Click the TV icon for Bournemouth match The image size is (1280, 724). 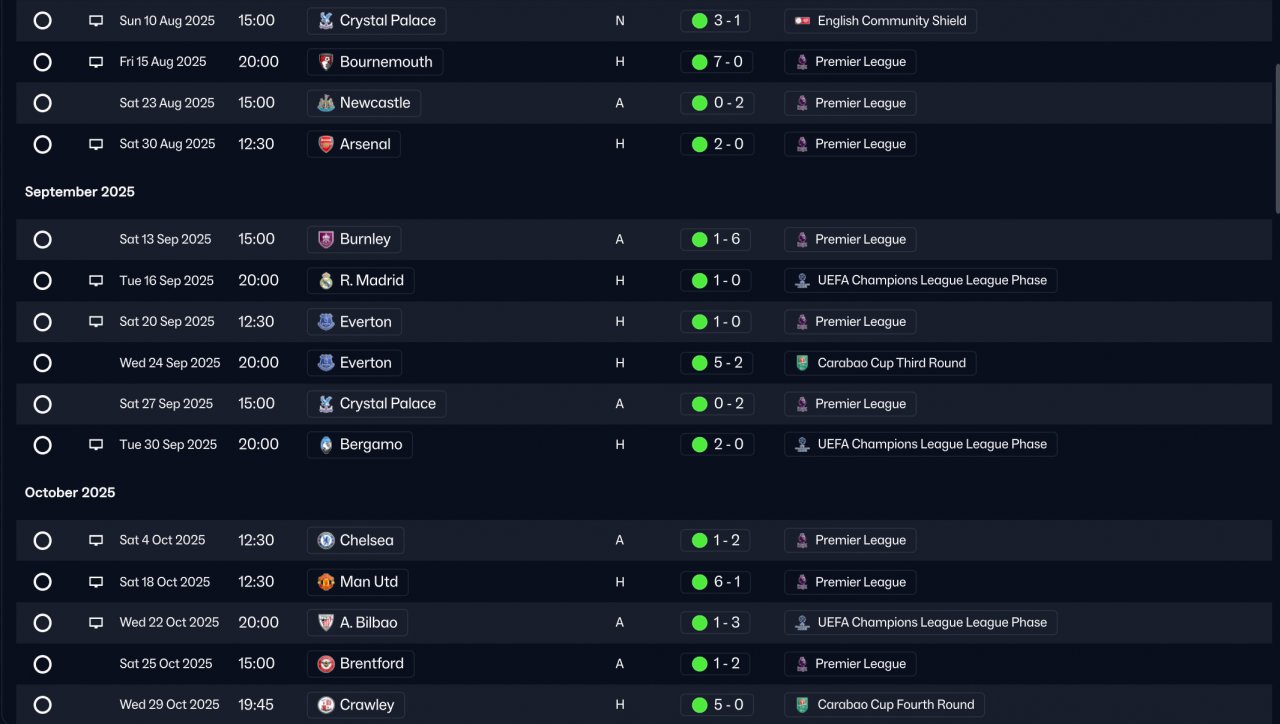pyautogui.click(x=96, y=62)
